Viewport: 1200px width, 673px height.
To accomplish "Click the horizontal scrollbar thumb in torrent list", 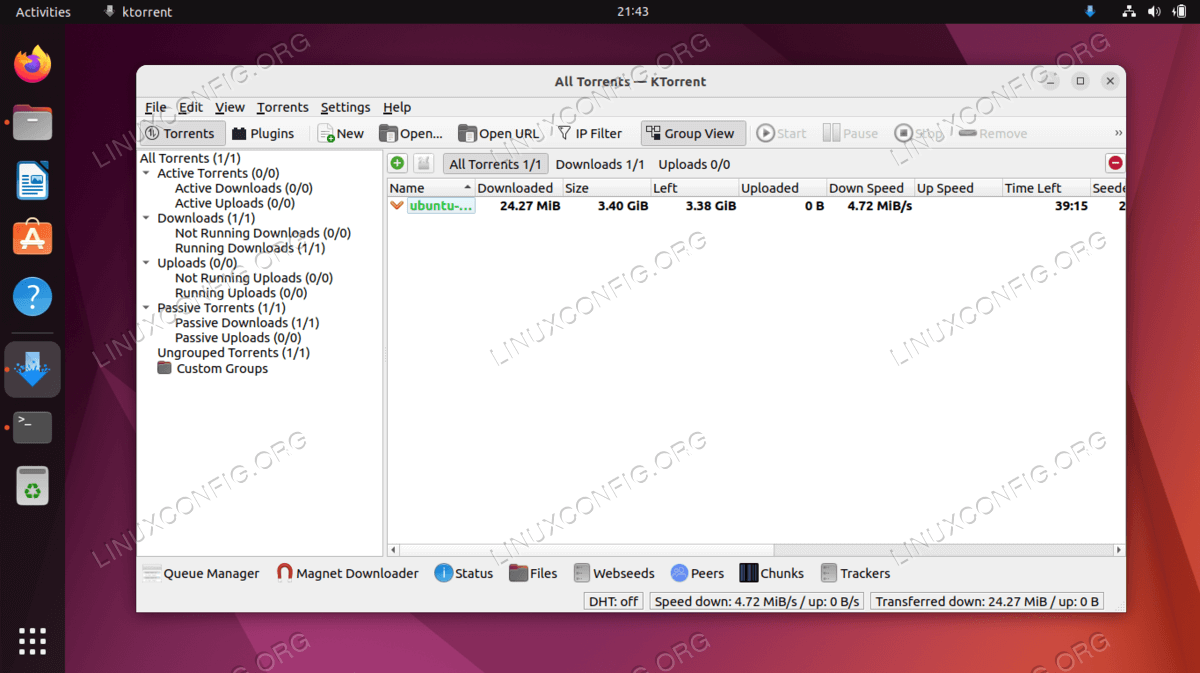I will (587, 550).
